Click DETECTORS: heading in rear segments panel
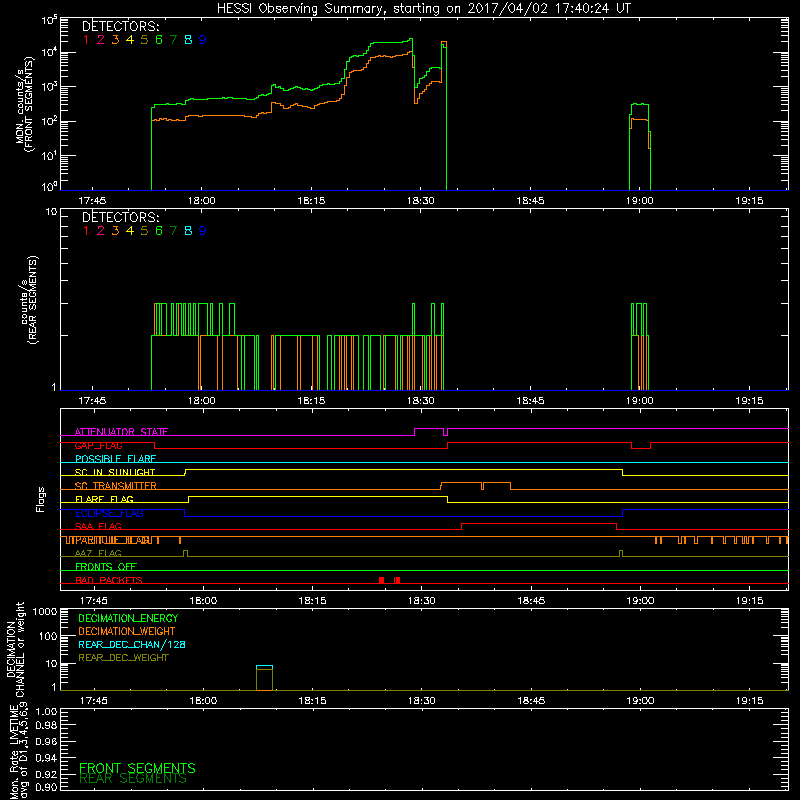The height and width of the screenshot is (800, 800). coord(121,217)
